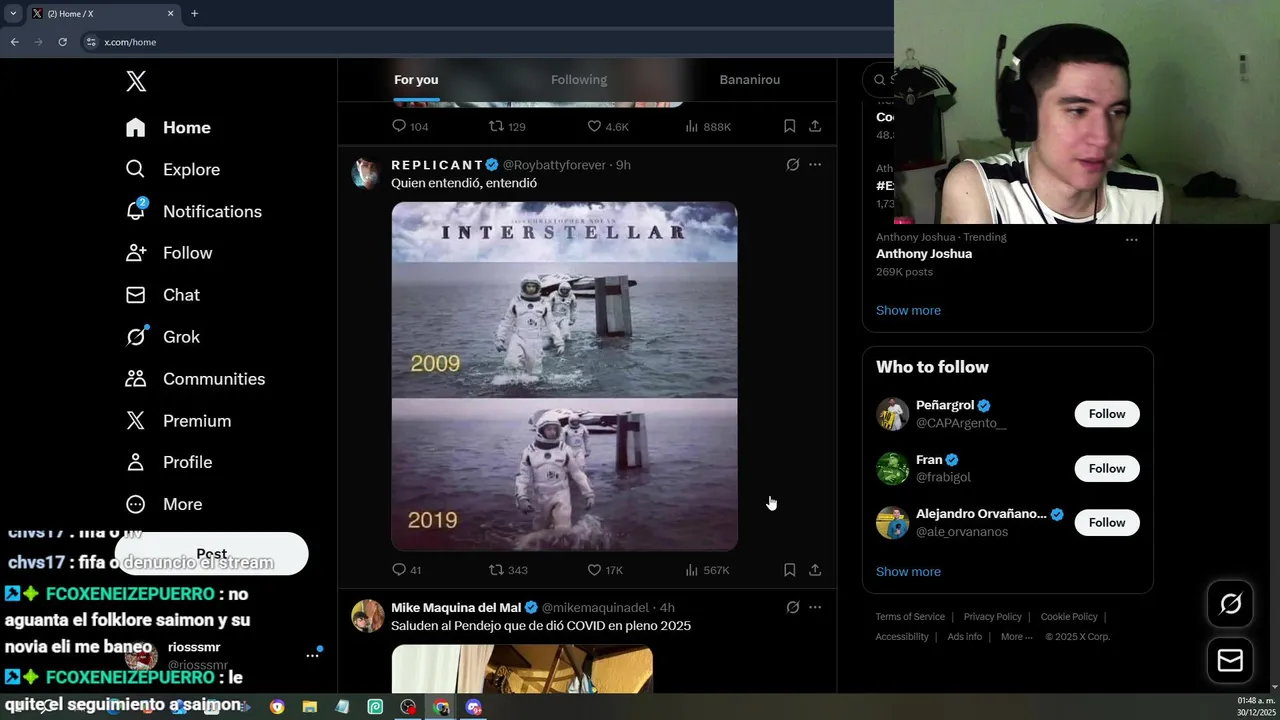Open account menu dots next to riosssmr
The width and height of the screenshot is (1280, 720).
tap(312, 655)
